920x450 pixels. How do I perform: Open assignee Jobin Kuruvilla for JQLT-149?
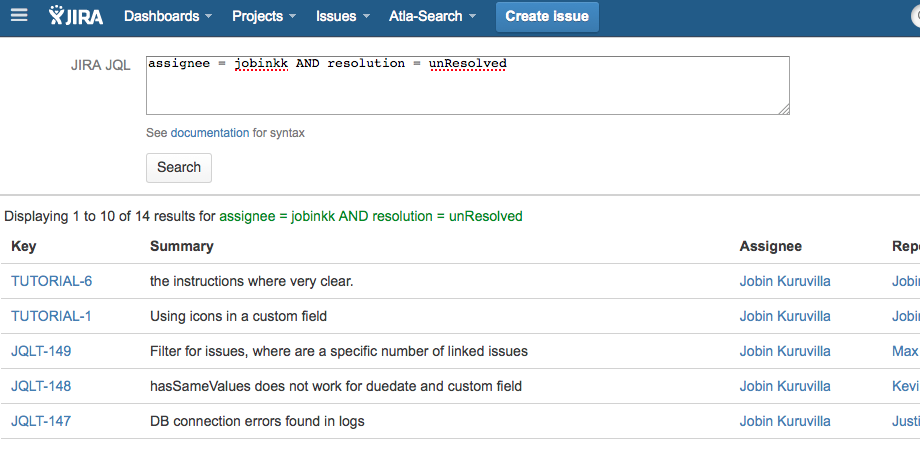point(785,351)
